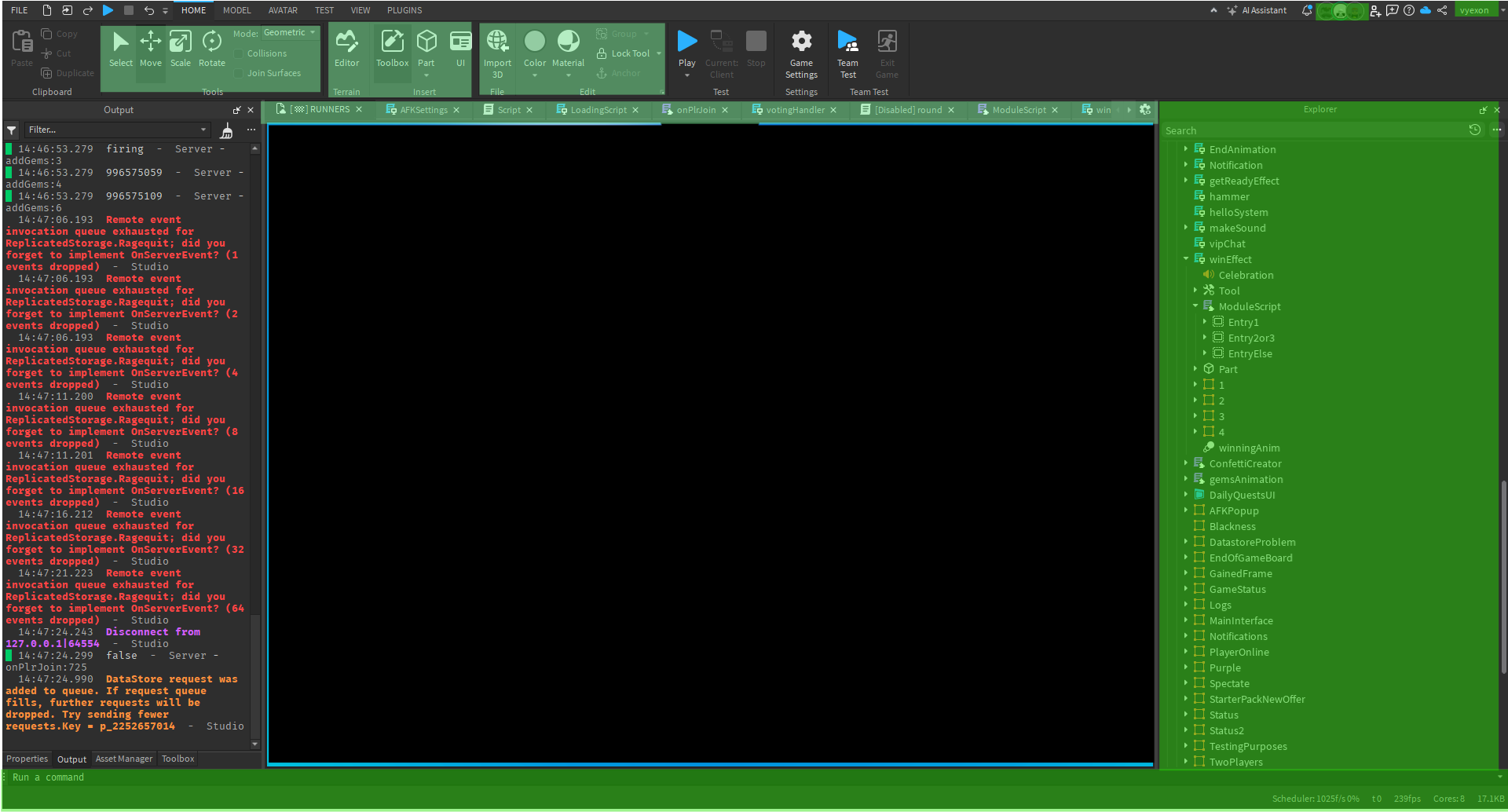Switch to the MODEL ribbon tab
1508x812 pixels.
[x=236, y=10]
